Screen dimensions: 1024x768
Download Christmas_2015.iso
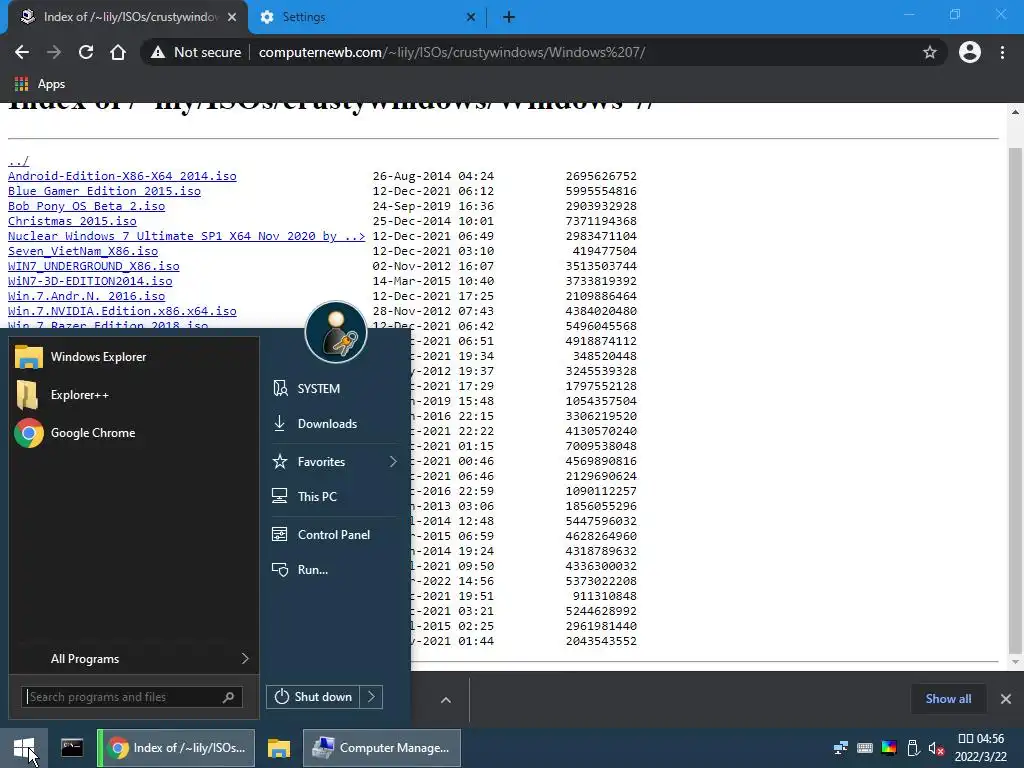(x=72, y=221)
